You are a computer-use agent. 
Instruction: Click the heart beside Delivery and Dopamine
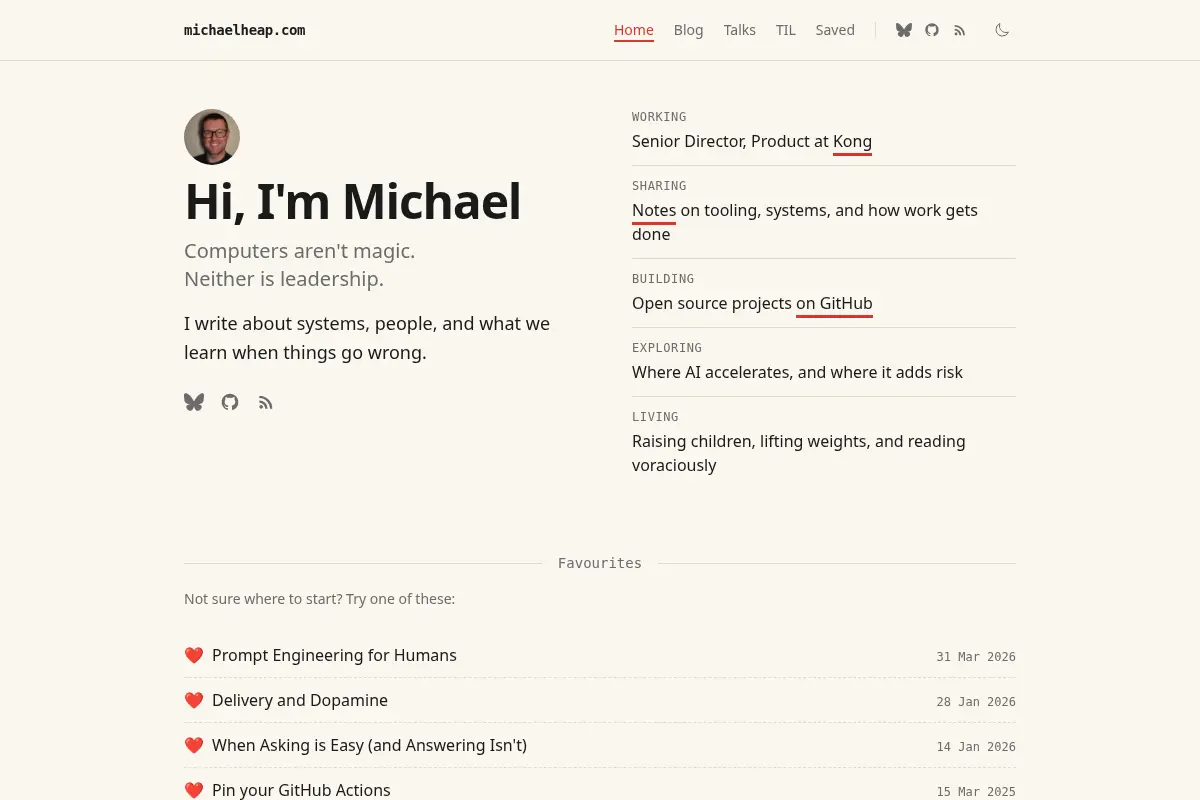[194, 700]
